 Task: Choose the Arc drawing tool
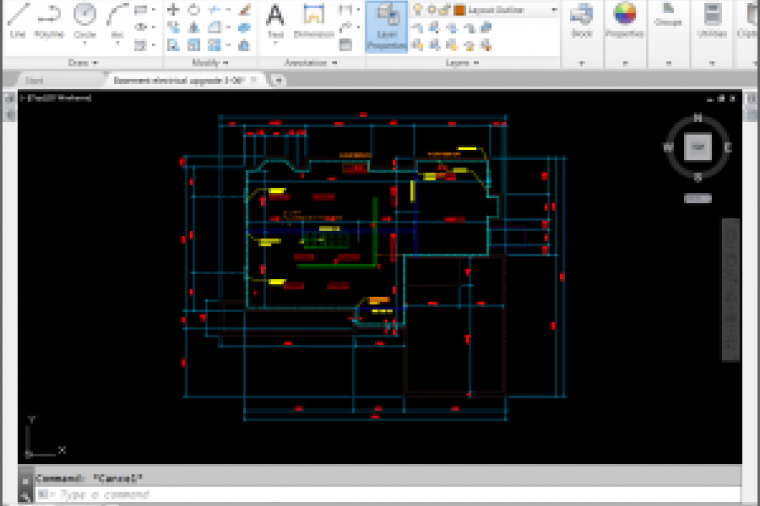[x=117, y=20]
